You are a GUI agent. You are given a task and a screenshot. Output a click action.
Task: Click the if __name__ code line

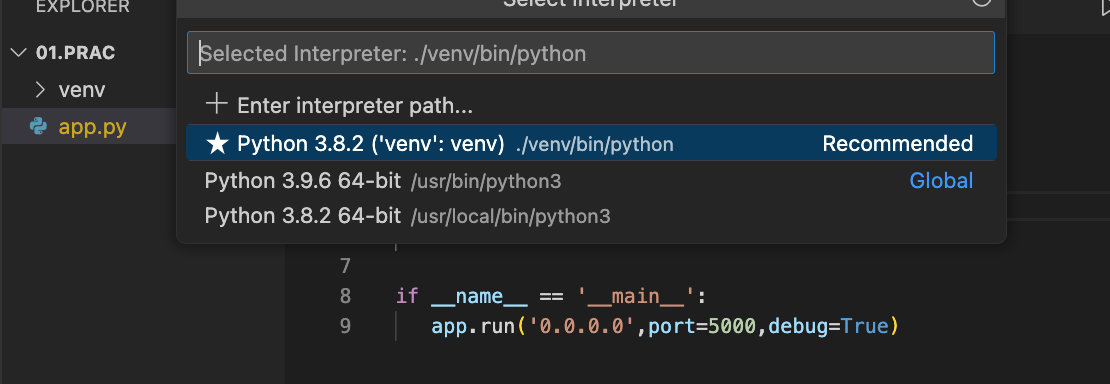click(x=551, y=295)
